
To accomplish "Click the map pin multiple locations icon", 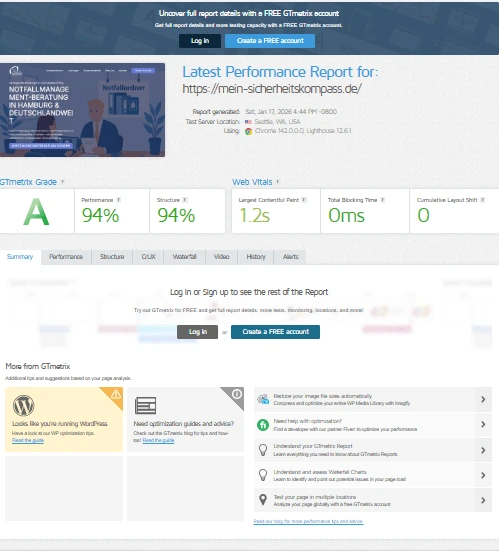I will coord(263,500).
